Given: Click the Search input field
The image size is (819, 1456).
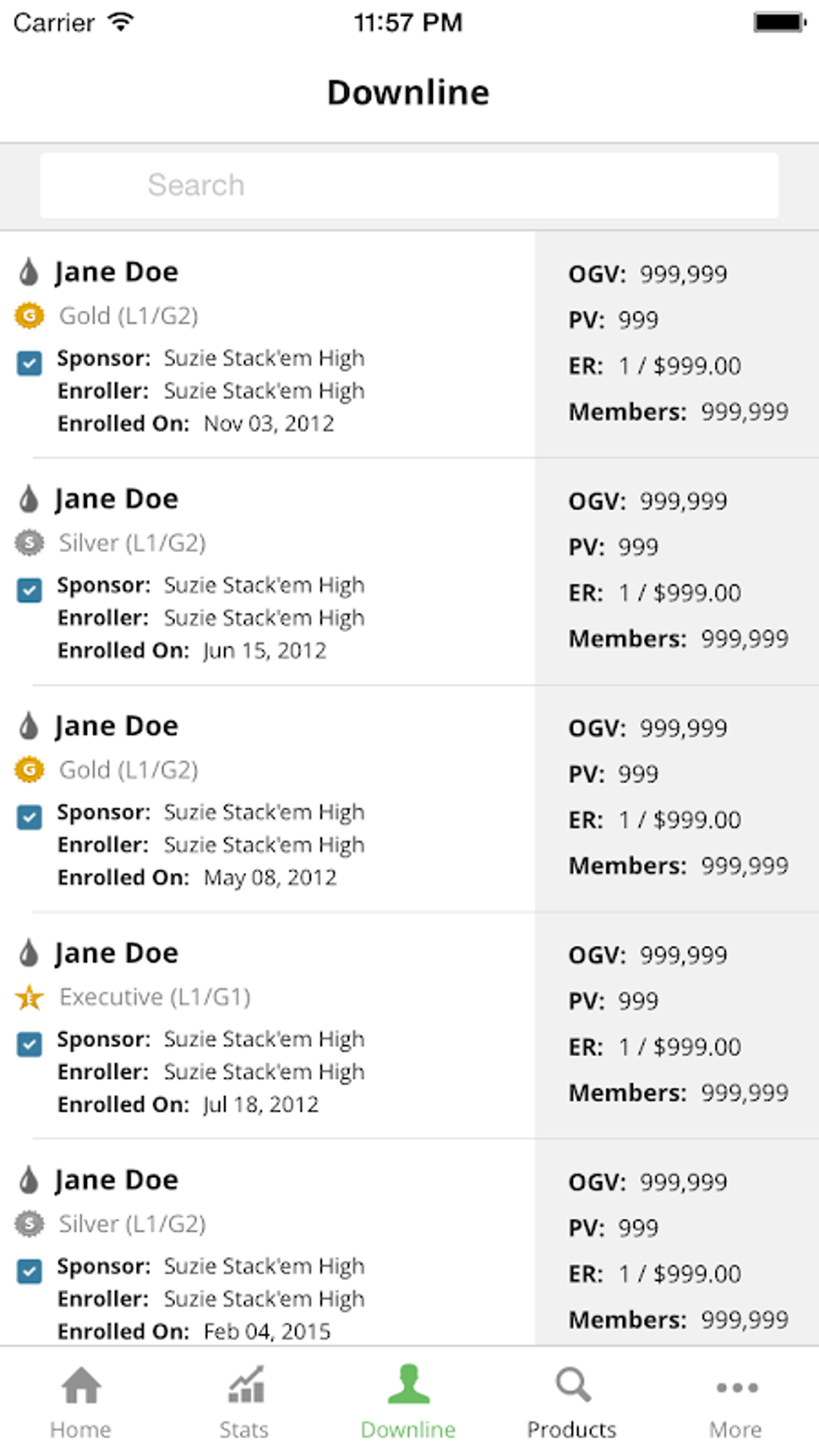Looking at the screenshot, I should (409, 186).
